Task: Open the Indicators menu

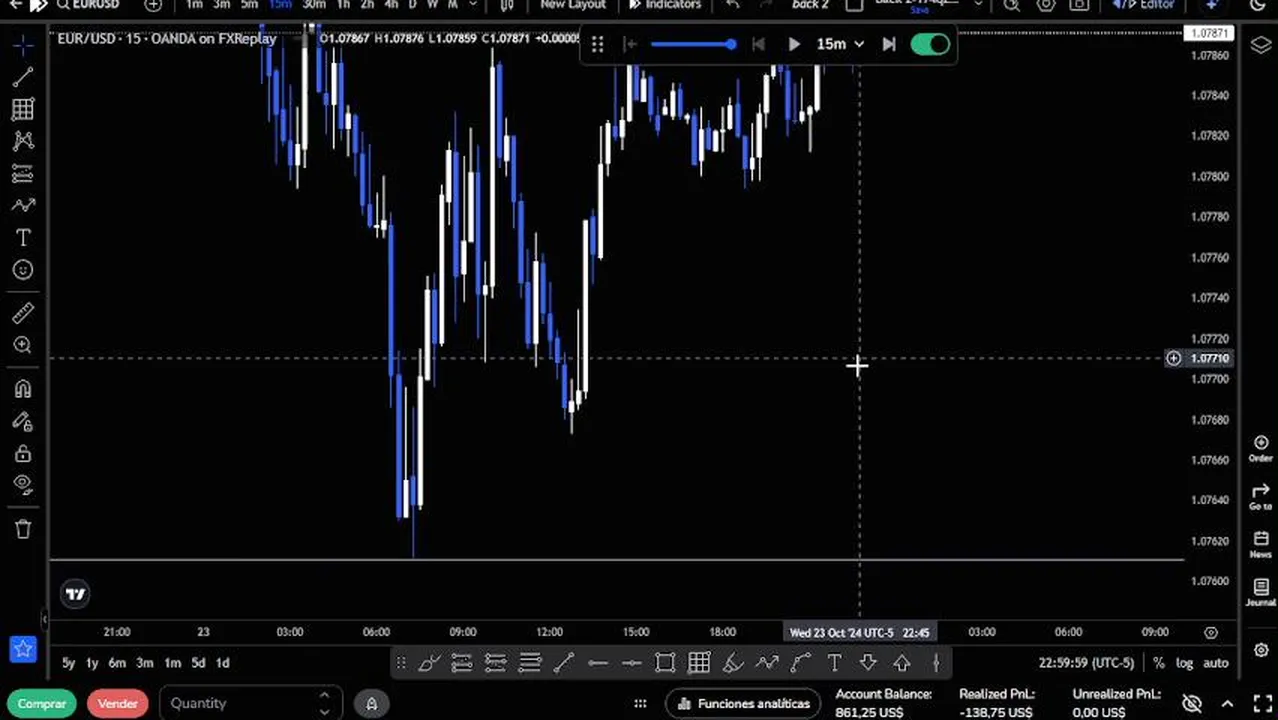Action: [x=665, y=5]
